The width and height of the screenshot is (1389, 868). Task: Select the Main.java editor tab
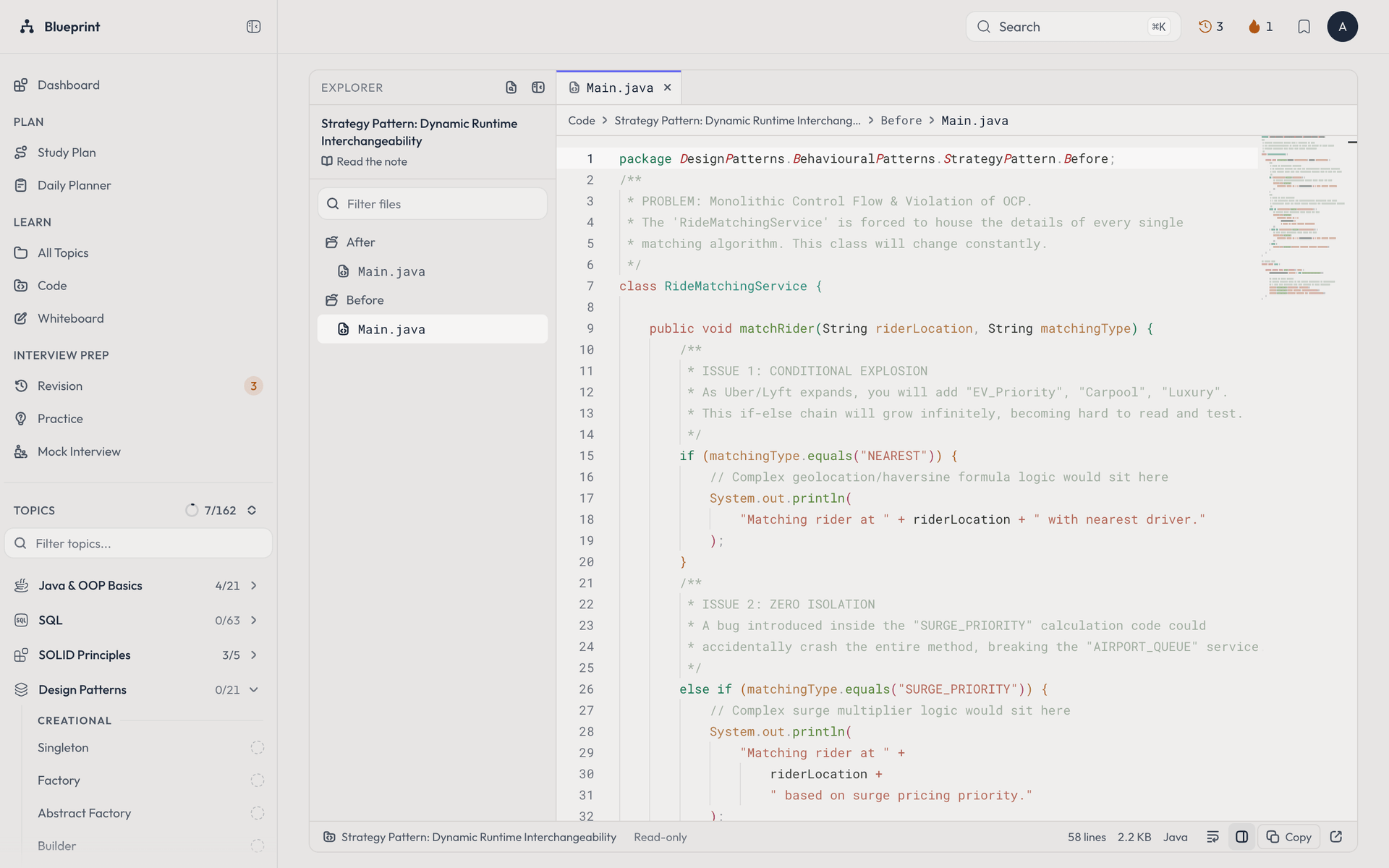coord(619,88)
